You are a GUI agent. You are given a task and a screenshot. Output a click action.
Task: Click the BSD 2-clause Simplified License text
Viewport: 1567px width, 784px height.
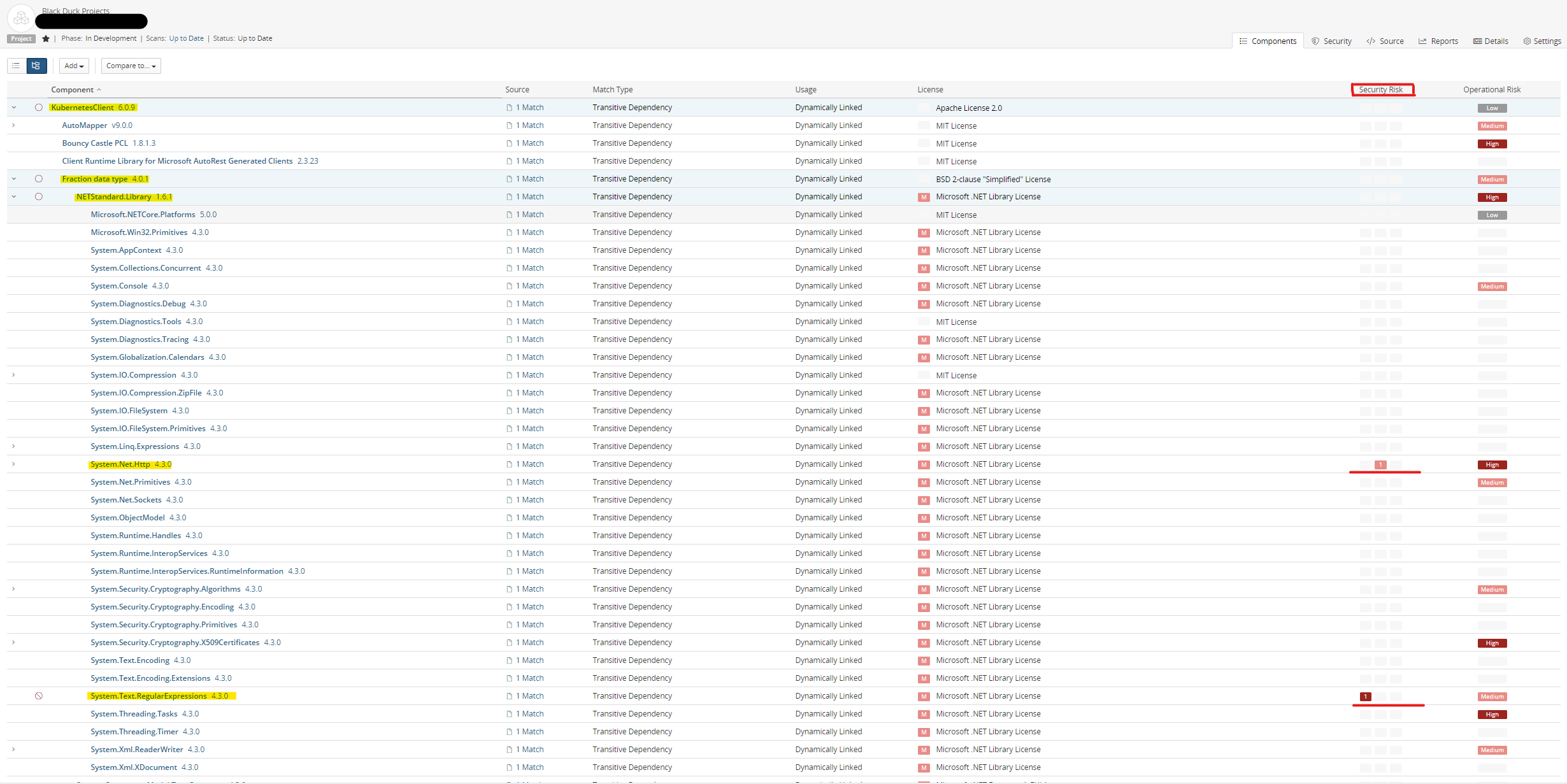(993, 180)
